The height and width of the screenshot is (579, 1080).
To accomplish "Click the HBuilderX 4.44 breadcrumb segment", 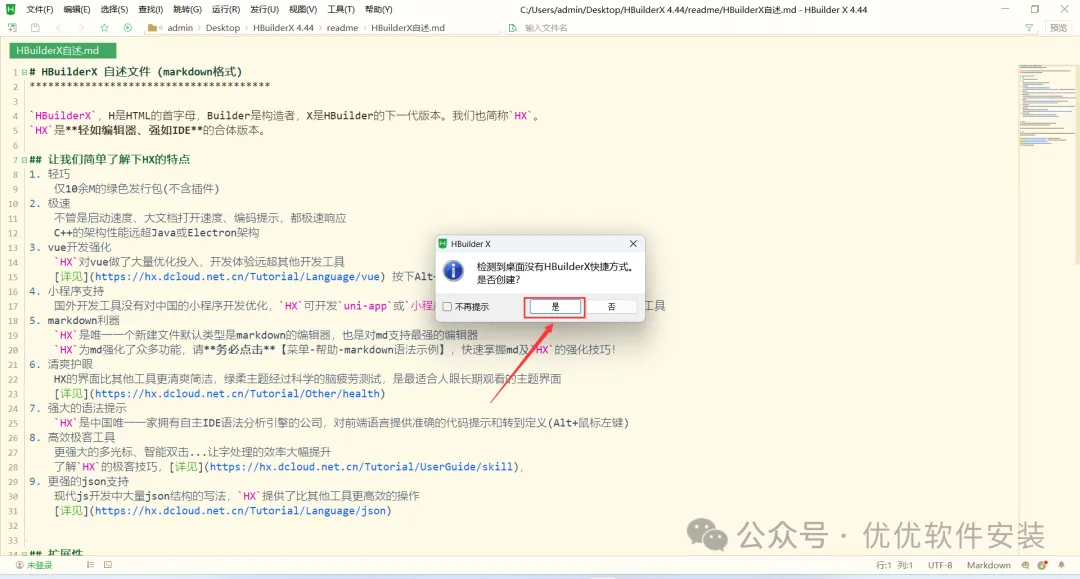I will tap(283, 28).
